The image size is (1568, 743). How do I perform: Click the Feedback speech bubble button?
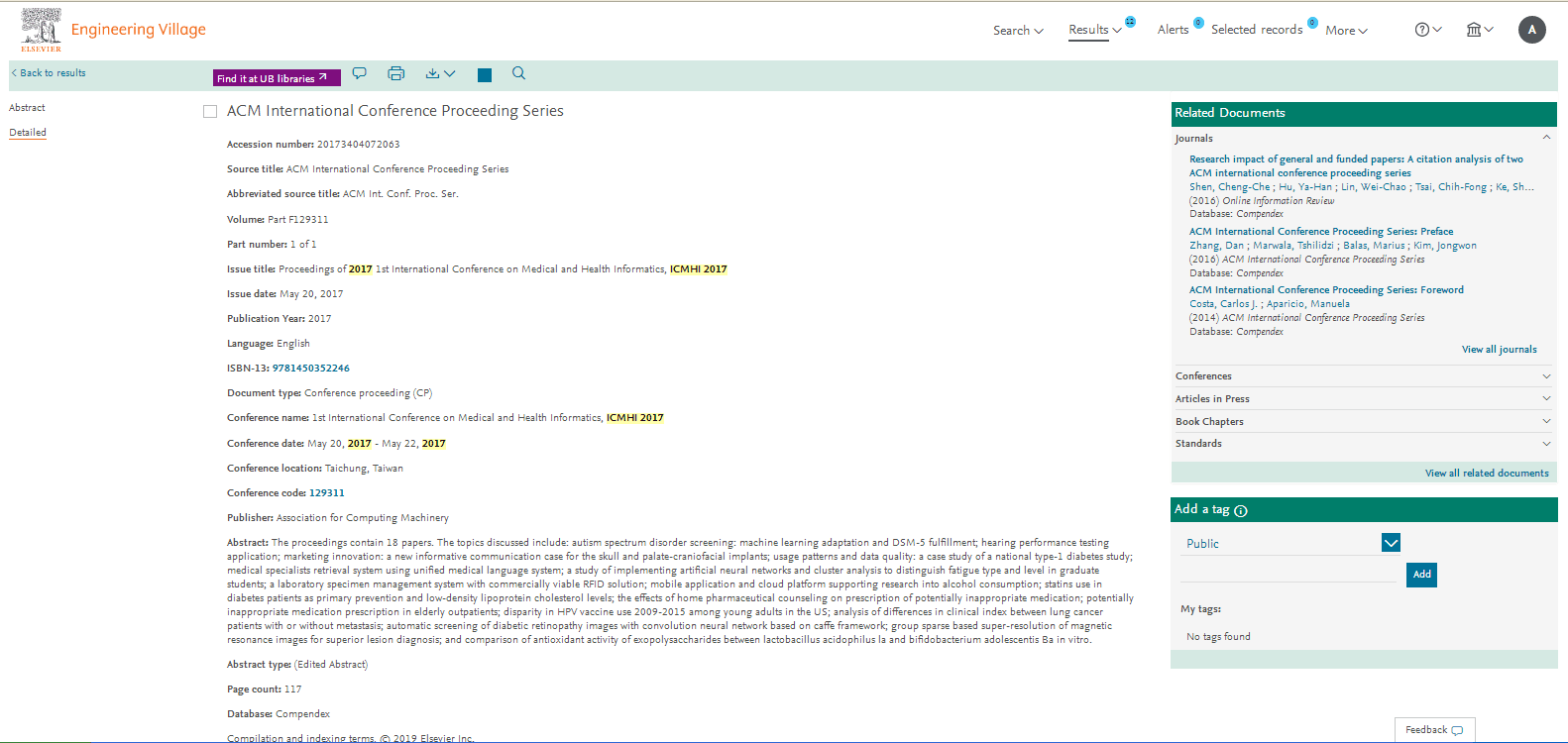click(x=1434, y=730)
